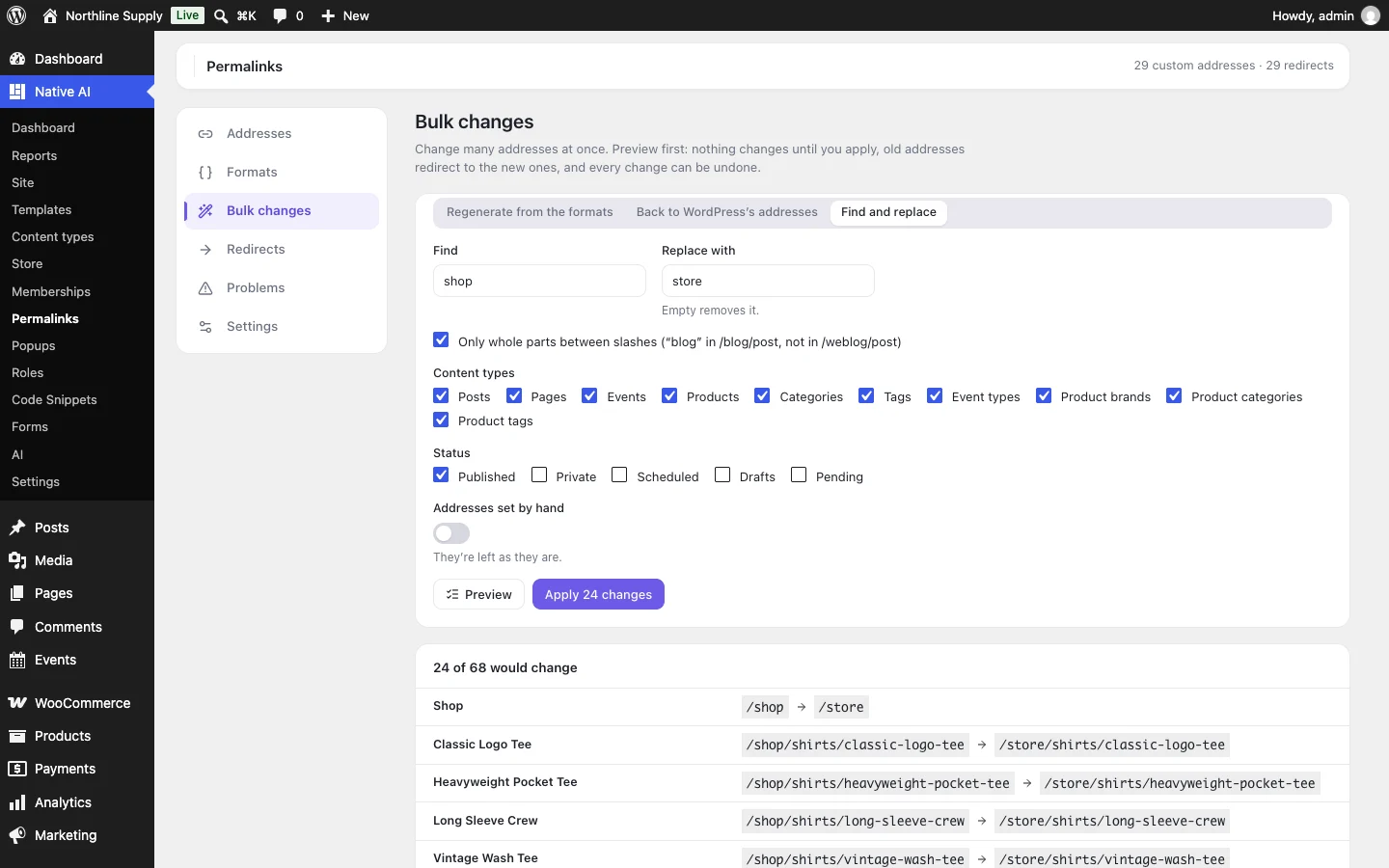Switch to Back to WordPress's addresses tab

[x=726, y=212]
